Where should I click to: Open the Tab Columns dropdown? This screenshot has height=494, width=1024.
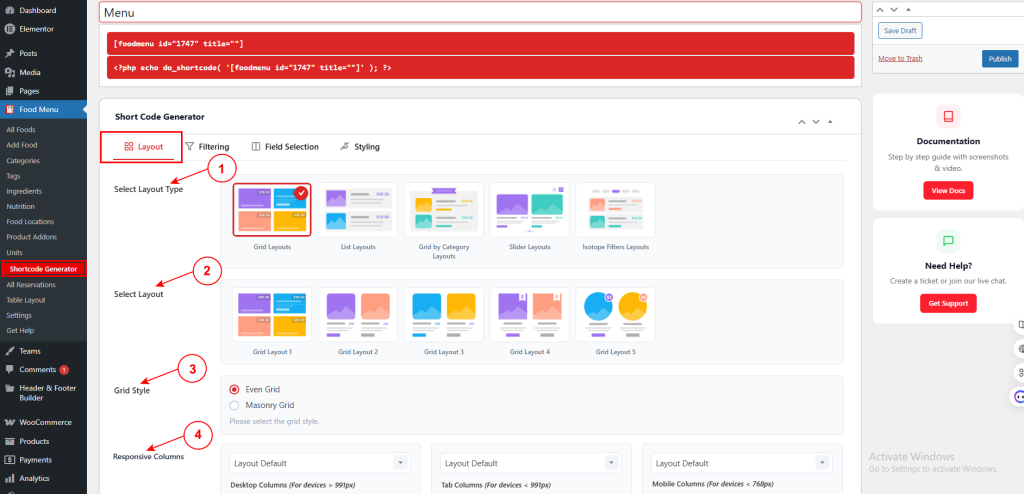click(x=530, y=463)
